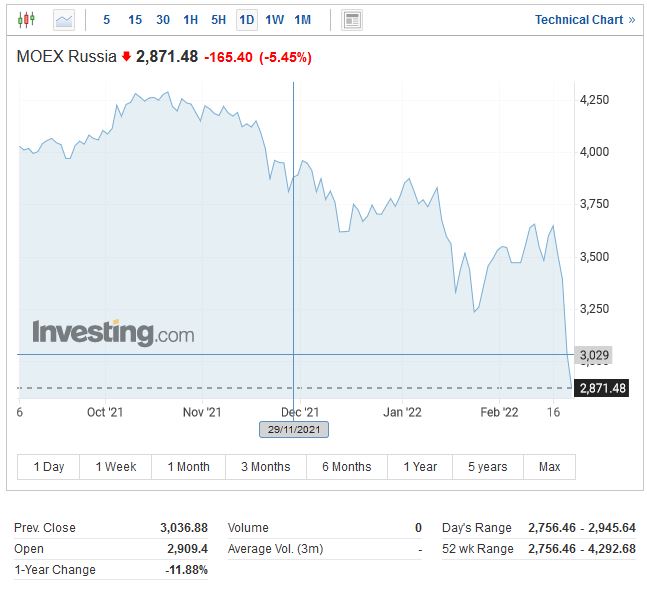The image size is (647, 590).
Task: Click the 29/11/2021 date marker
Action: [293, 429]
